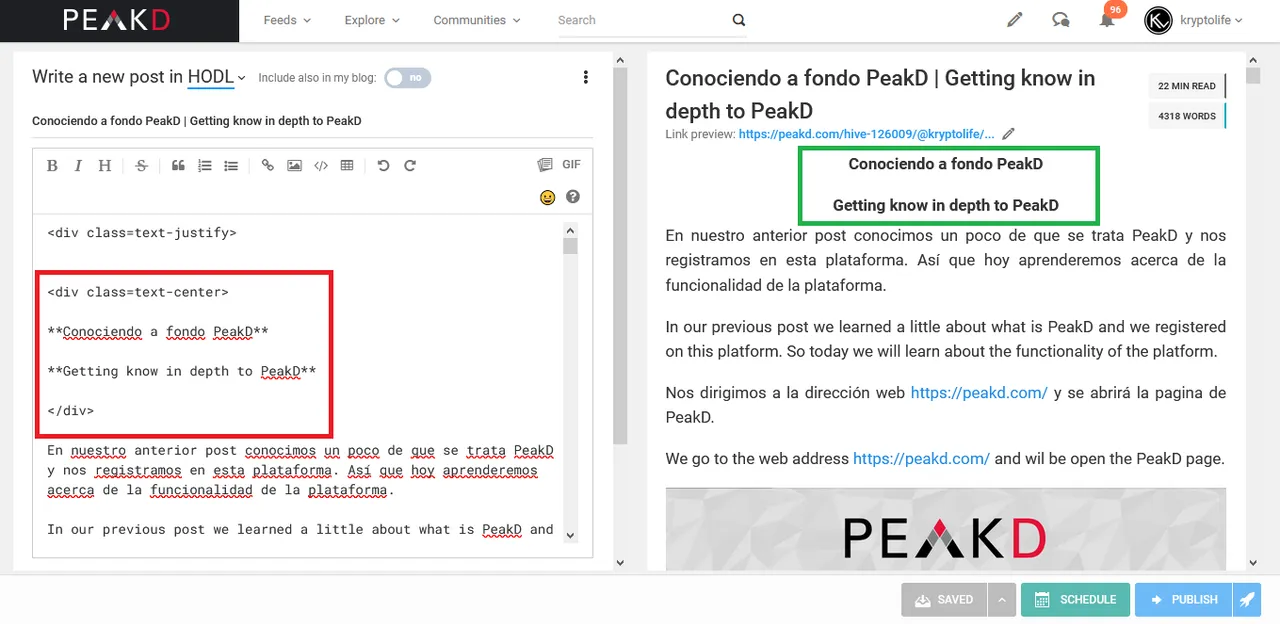The image size is (1280, 624).
Task: Click the Schedule button
Action: [x=1075, y=599]
